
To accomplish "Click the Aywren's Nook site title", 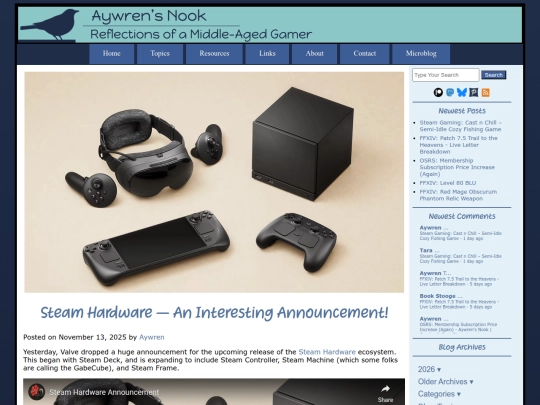I will pos(149,16).
